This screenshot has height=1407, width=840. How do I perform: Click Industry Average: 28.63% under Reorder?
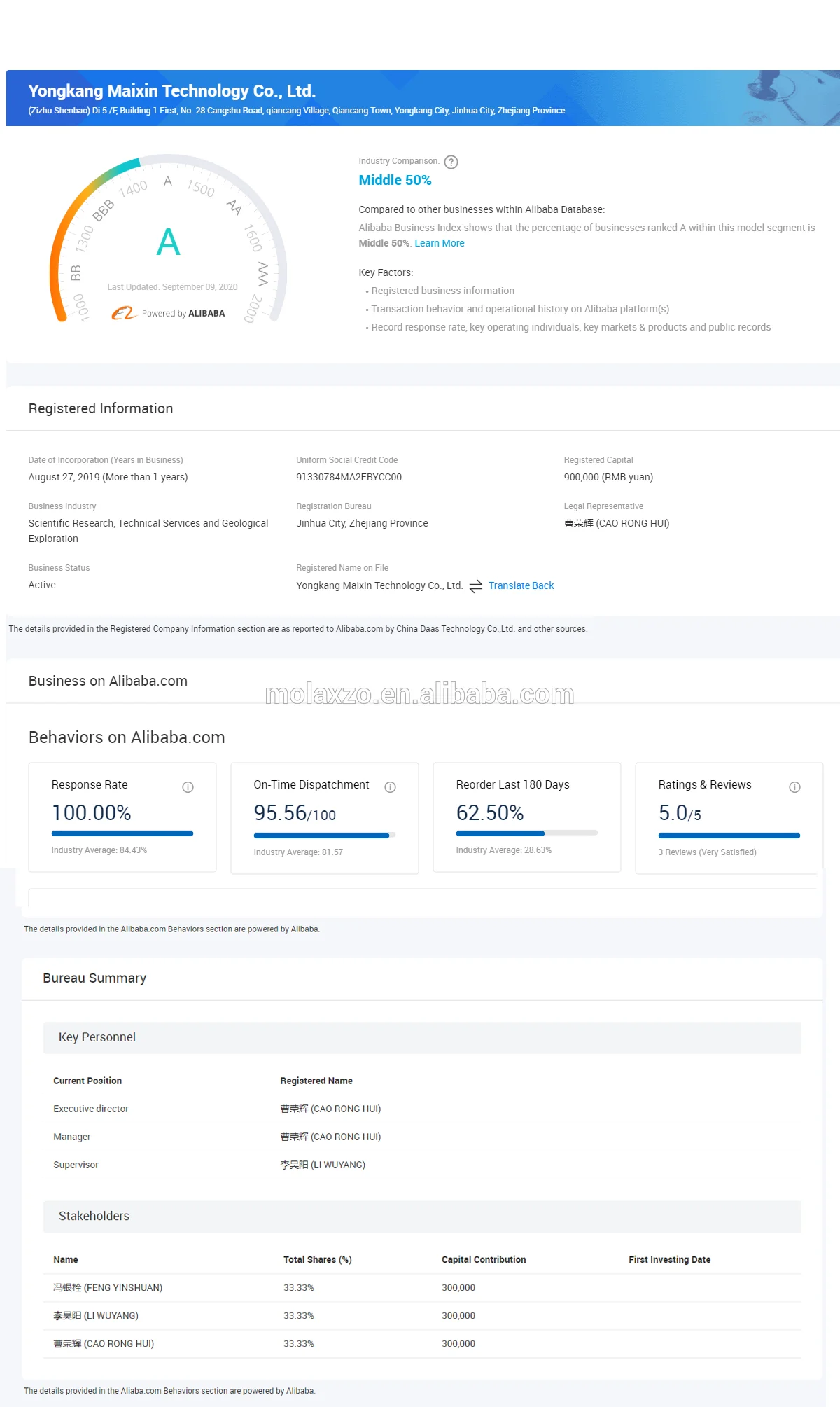503,850
